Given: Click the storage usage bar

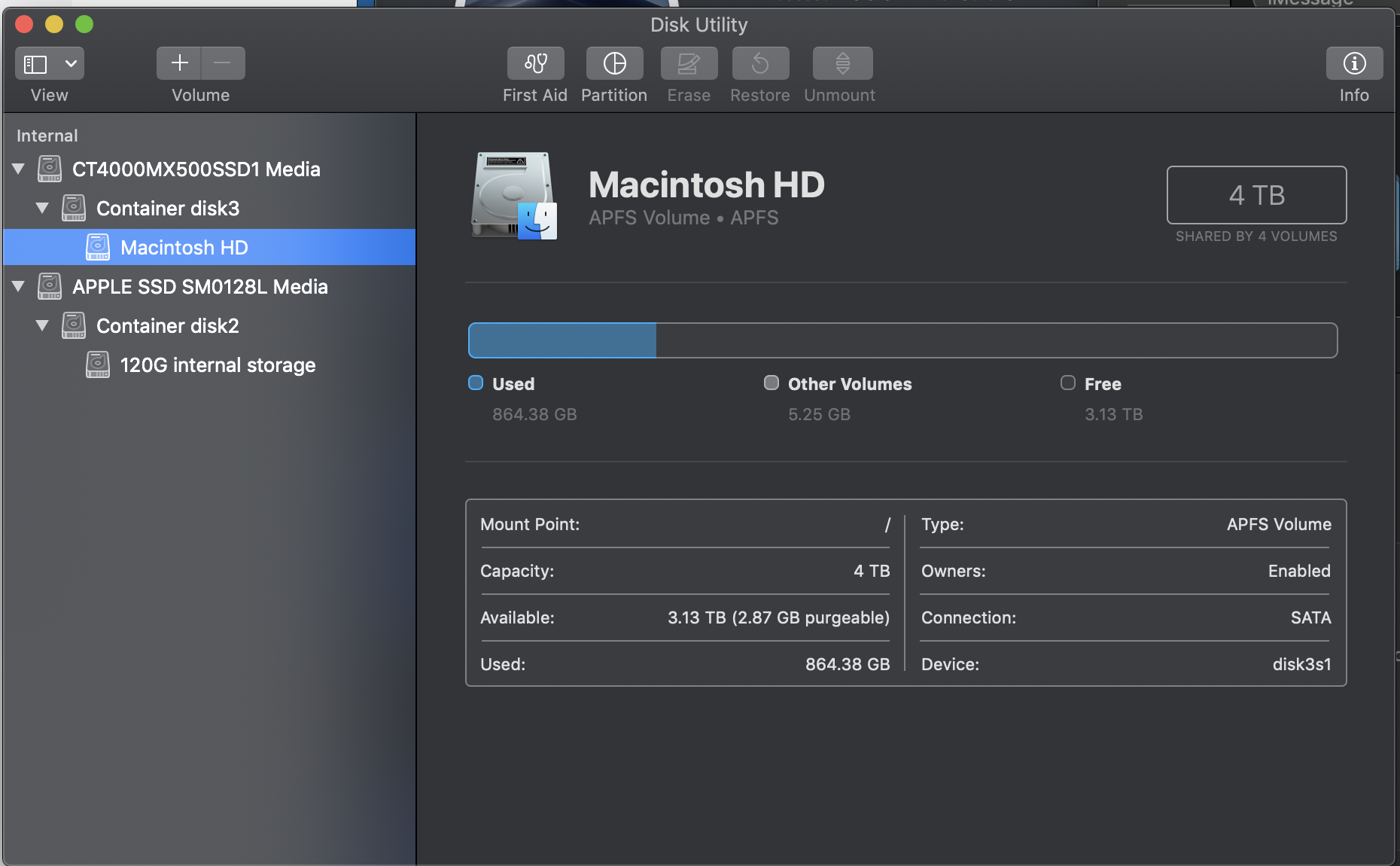Looking at the screenshot, I should click(901, 340).
